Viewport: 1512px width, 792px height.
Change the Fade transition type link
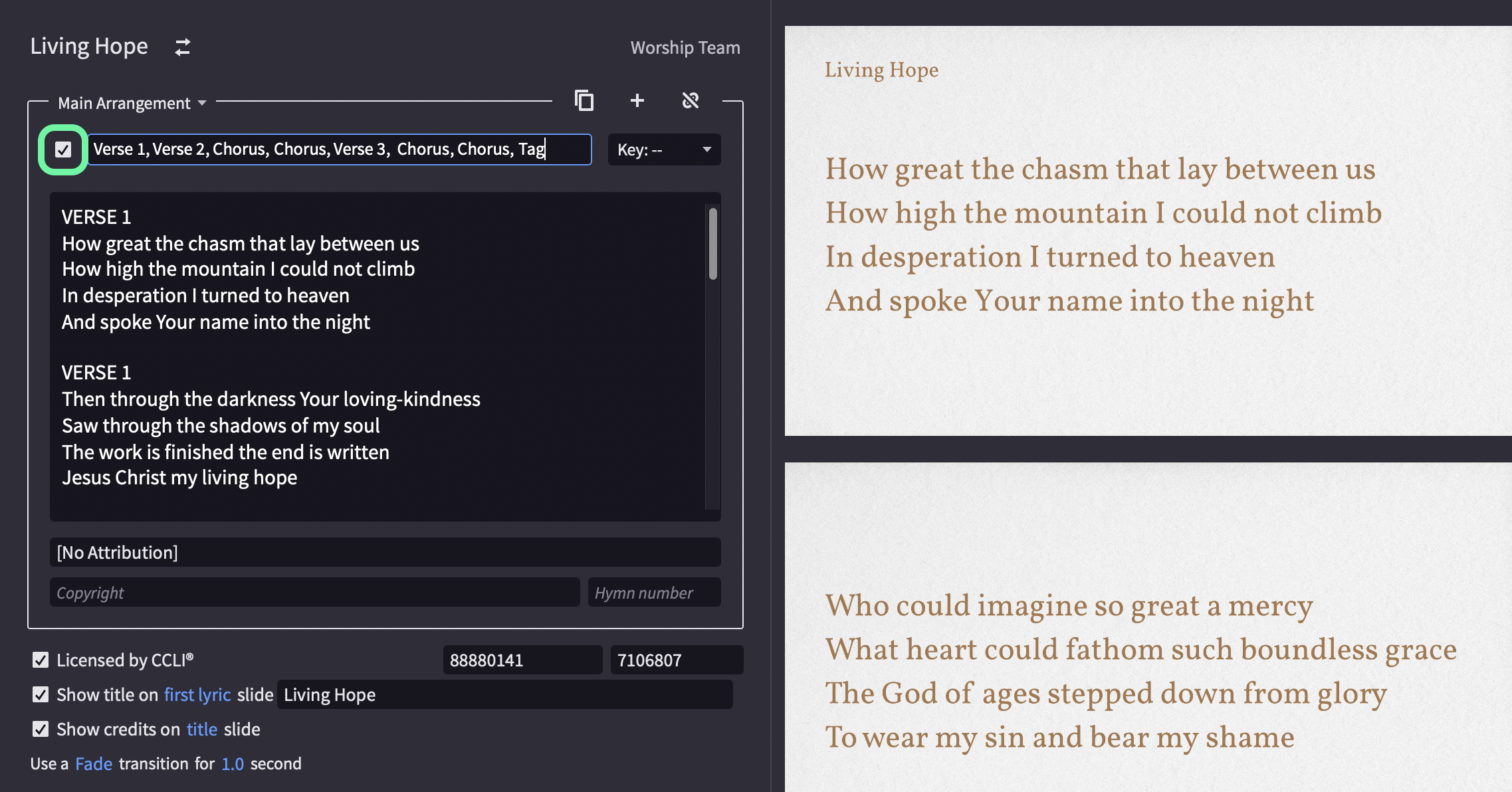pyautogui.click(x=94, y=763)
